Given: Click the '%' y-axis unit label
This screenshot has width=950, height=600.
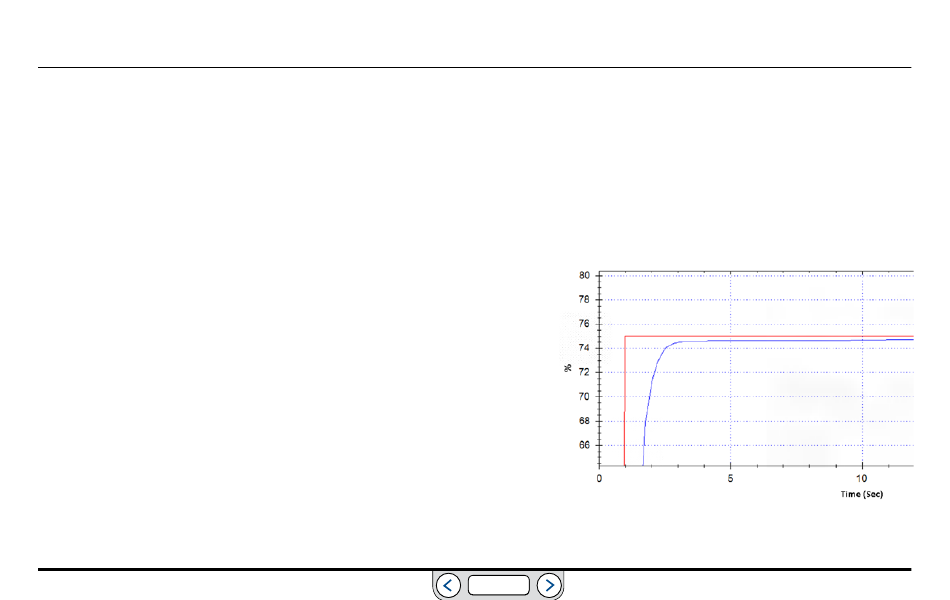Looking at the screenshot, I should tap(568, 368).
